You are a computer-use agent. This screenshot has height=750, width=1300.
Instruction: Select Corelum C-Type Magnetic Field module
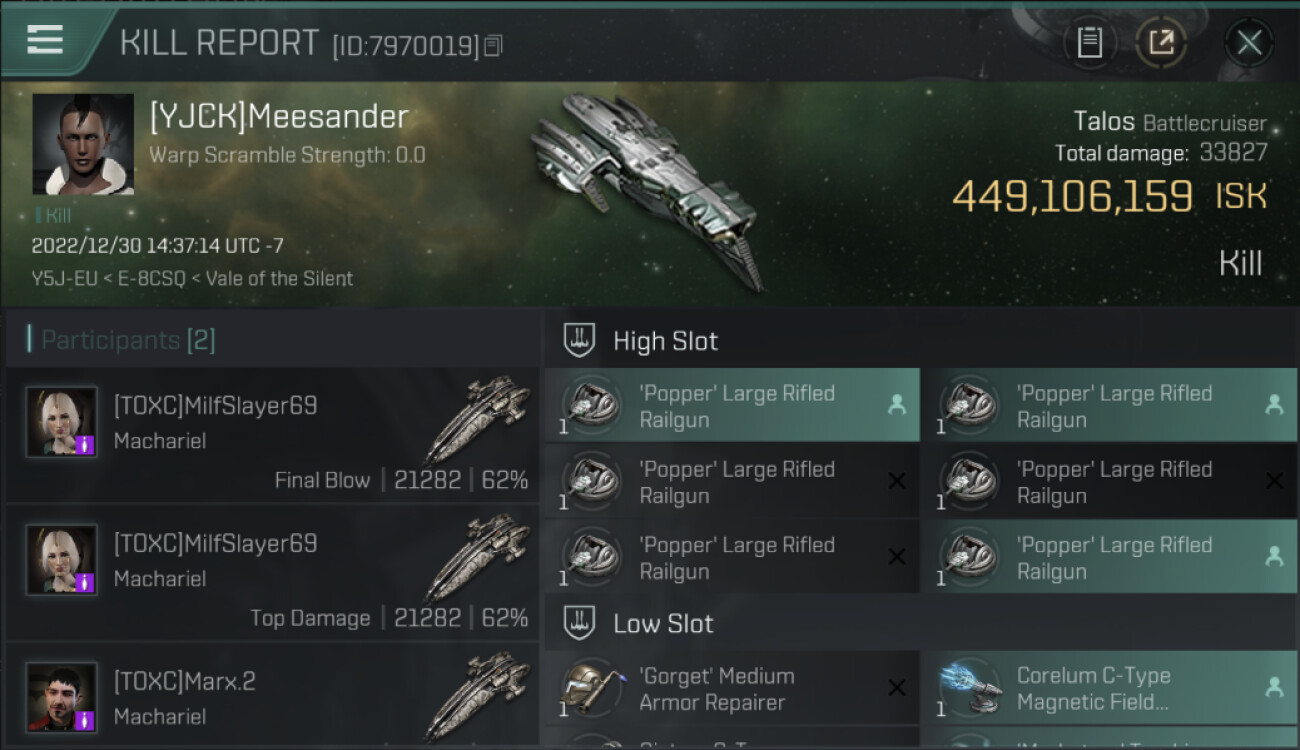(x=1110, y=688)
